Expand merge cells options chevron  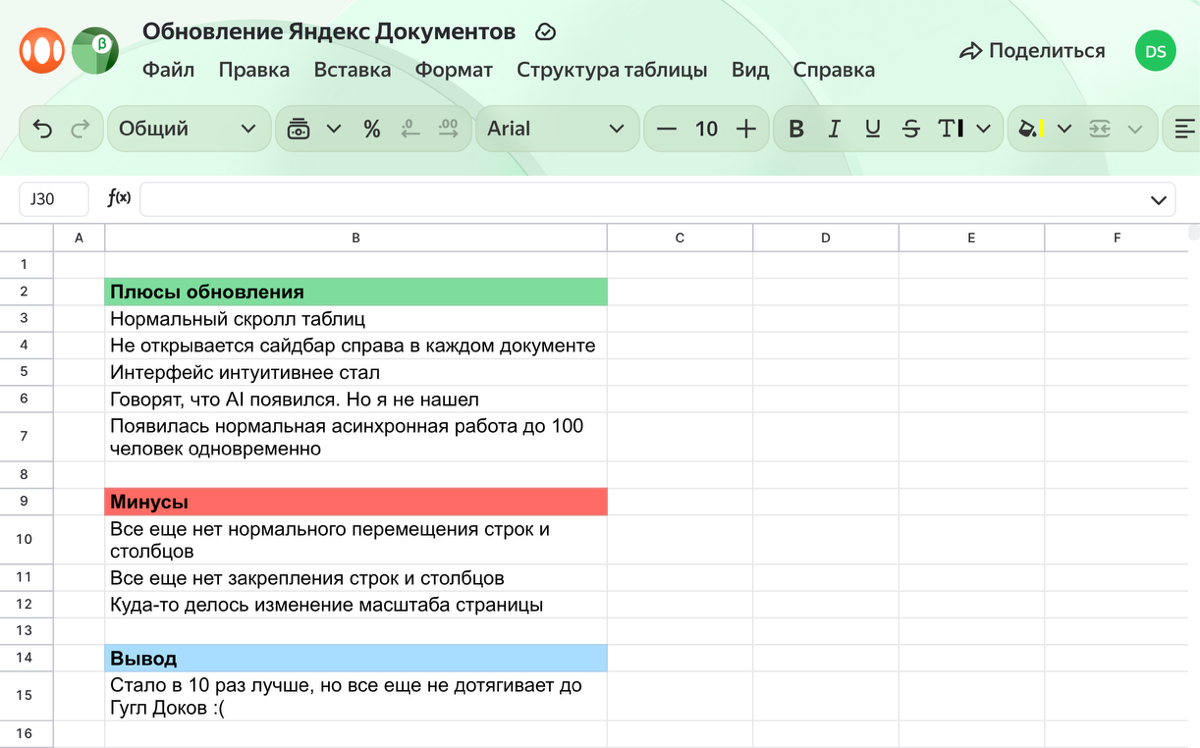tap(1134, 128)
